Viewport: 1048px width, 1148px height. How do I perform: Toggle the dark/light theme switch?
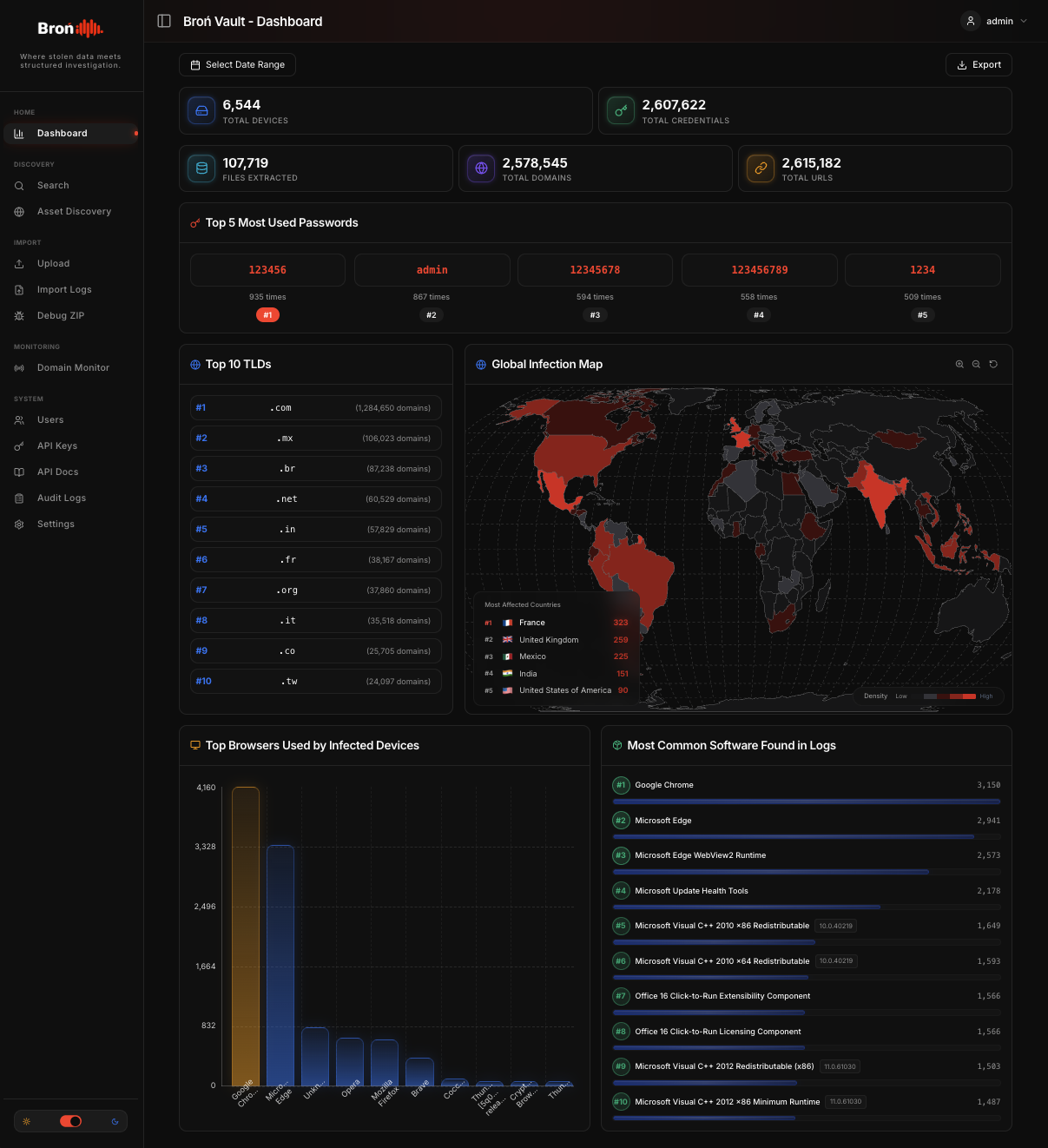pos(70,1121)
